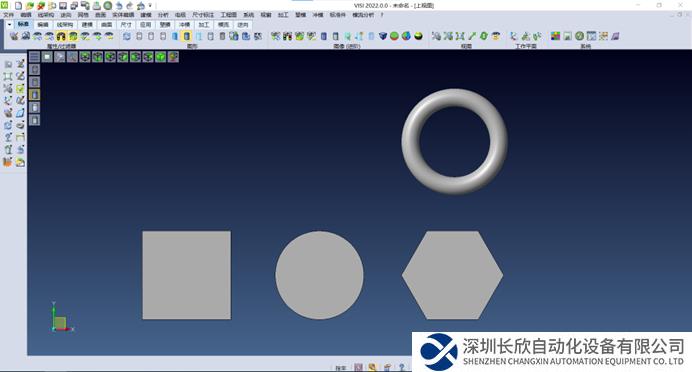Click the hamburger lines icon at viewport corner

[34, 56]
